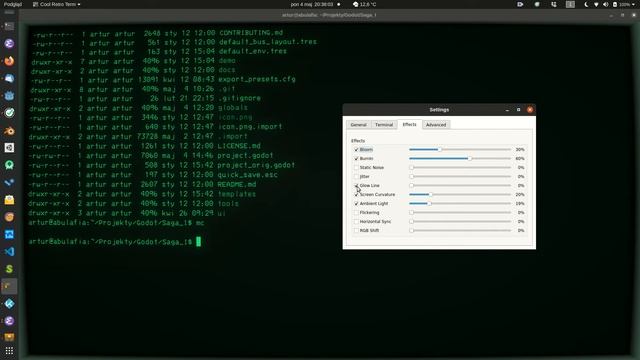Image resolution: width=640 pixels, height=360 pixels.
Task: Enable the Jitter checkbox
Action: 356,177
